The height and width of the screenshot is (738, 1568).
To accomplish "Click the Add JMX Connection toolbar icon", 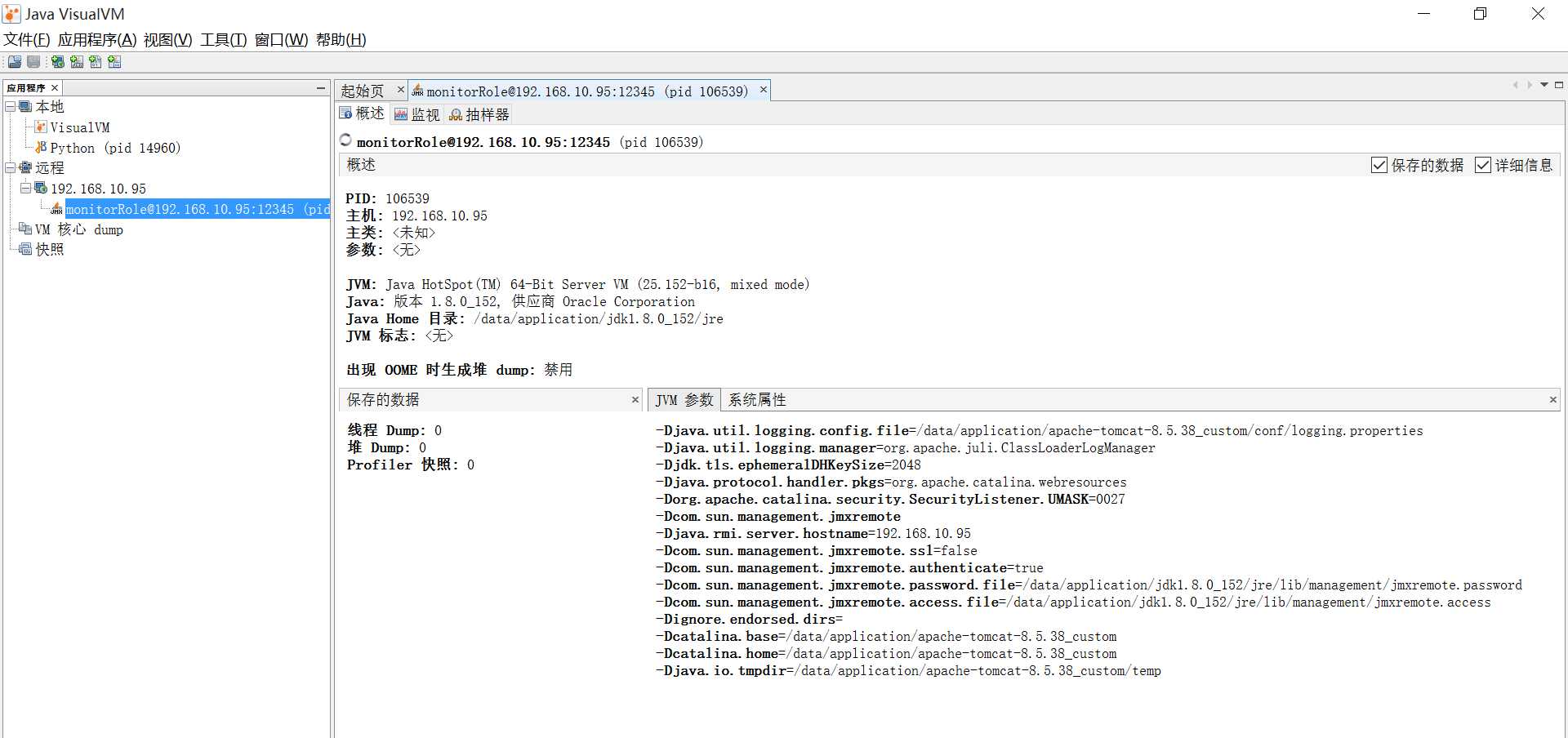I will (77, 62).
